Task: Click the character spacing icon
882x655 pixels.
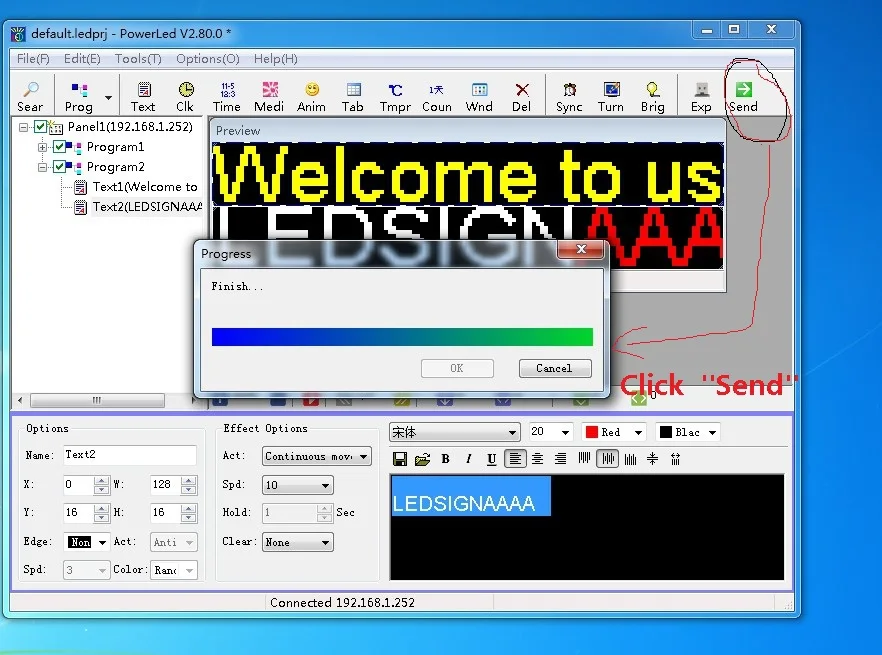Action: 676,459
